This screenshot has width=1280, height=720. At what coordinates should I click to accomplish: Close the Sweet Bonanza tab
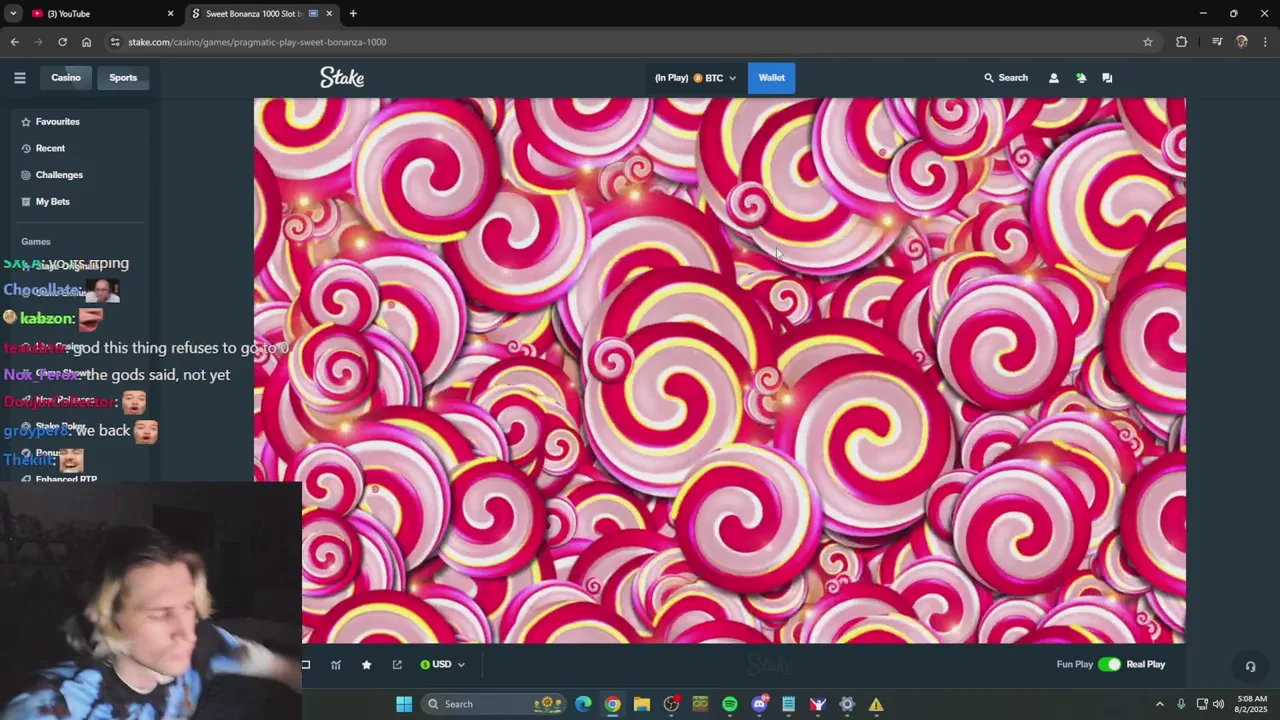[329, 14]
